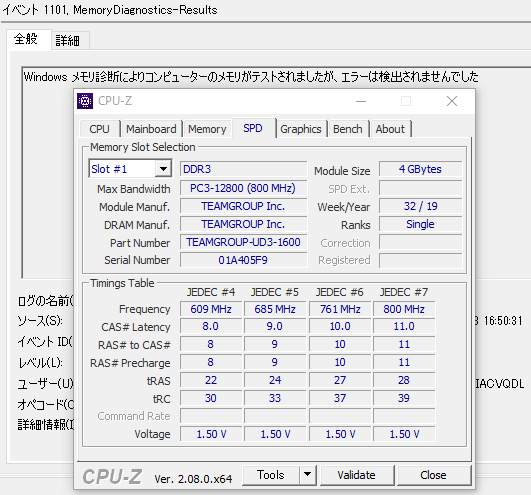Click the empty Correction field
531x495 pixels.
[421, 242]
